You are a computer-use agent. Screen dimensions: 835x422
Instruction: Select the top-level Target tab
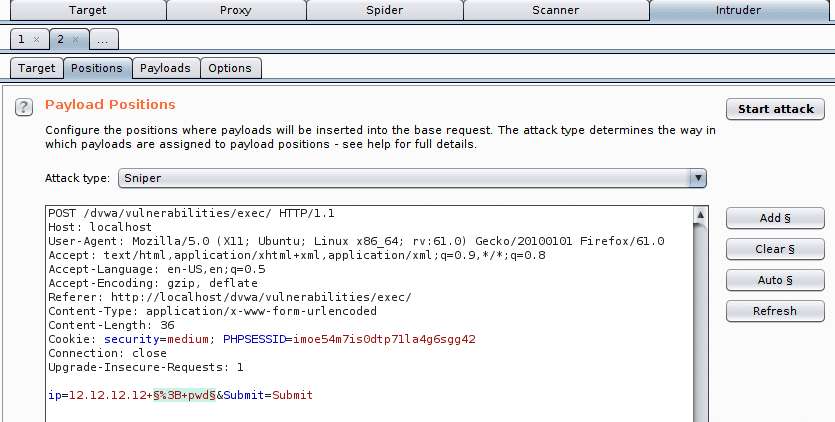[87, 10]
